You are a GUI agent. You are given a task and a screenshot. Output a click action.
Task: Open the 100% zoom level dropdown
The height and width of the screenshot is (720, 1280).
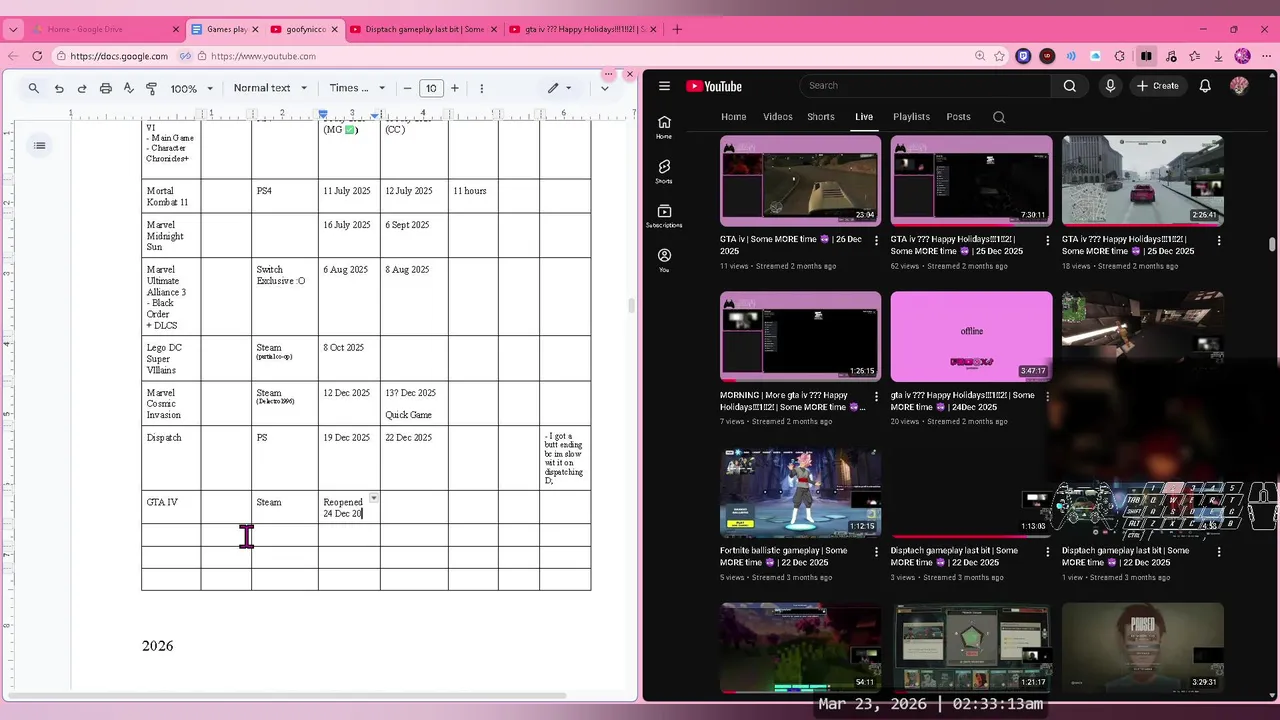click(x=191, y=88)
